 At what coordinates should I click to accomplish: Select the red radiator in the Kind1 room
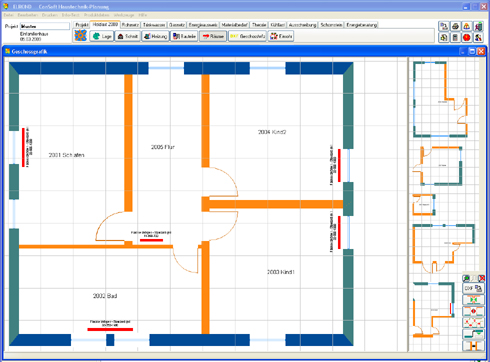pos(339,232)
